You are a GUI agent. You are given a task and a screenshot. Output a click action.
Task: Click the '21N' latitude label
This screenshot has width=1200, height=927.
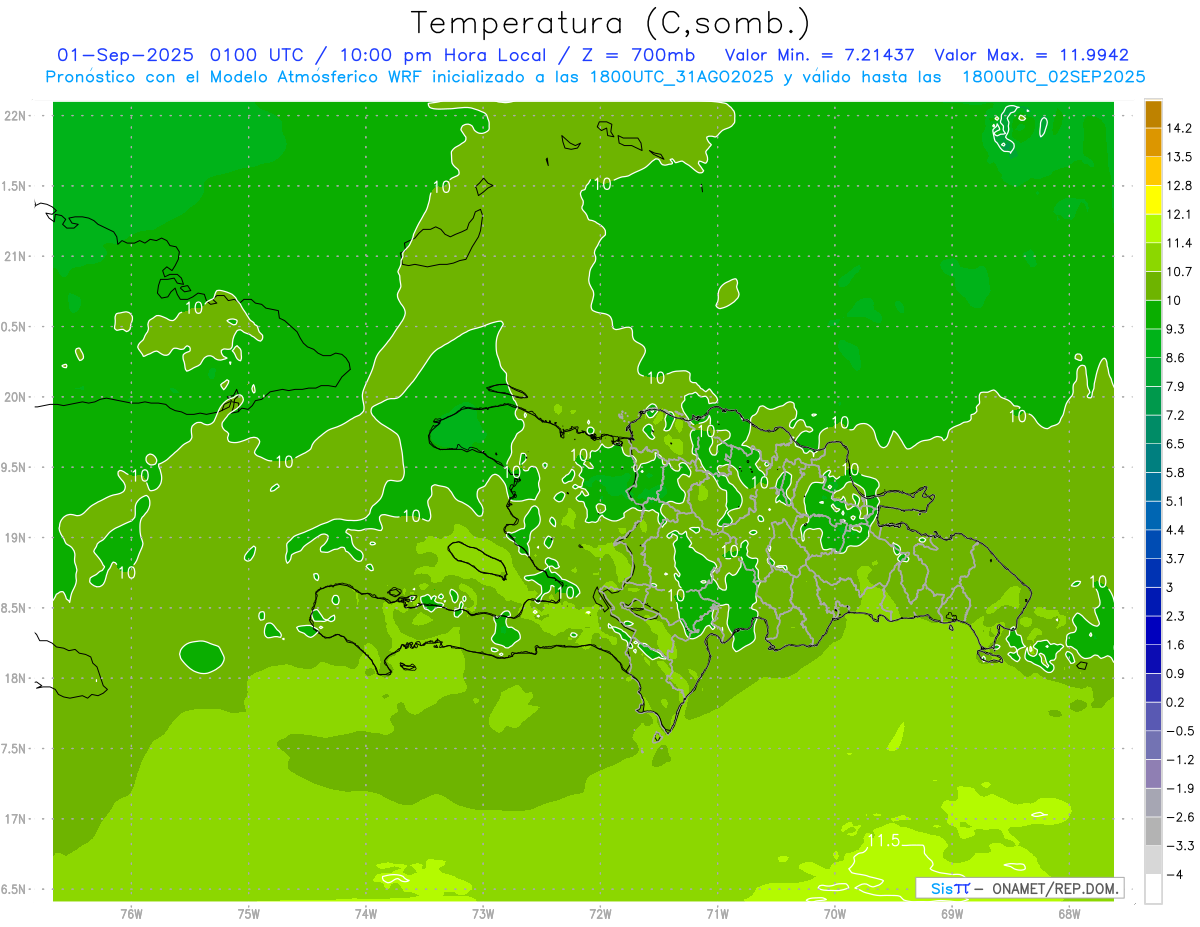pos(16,257)
